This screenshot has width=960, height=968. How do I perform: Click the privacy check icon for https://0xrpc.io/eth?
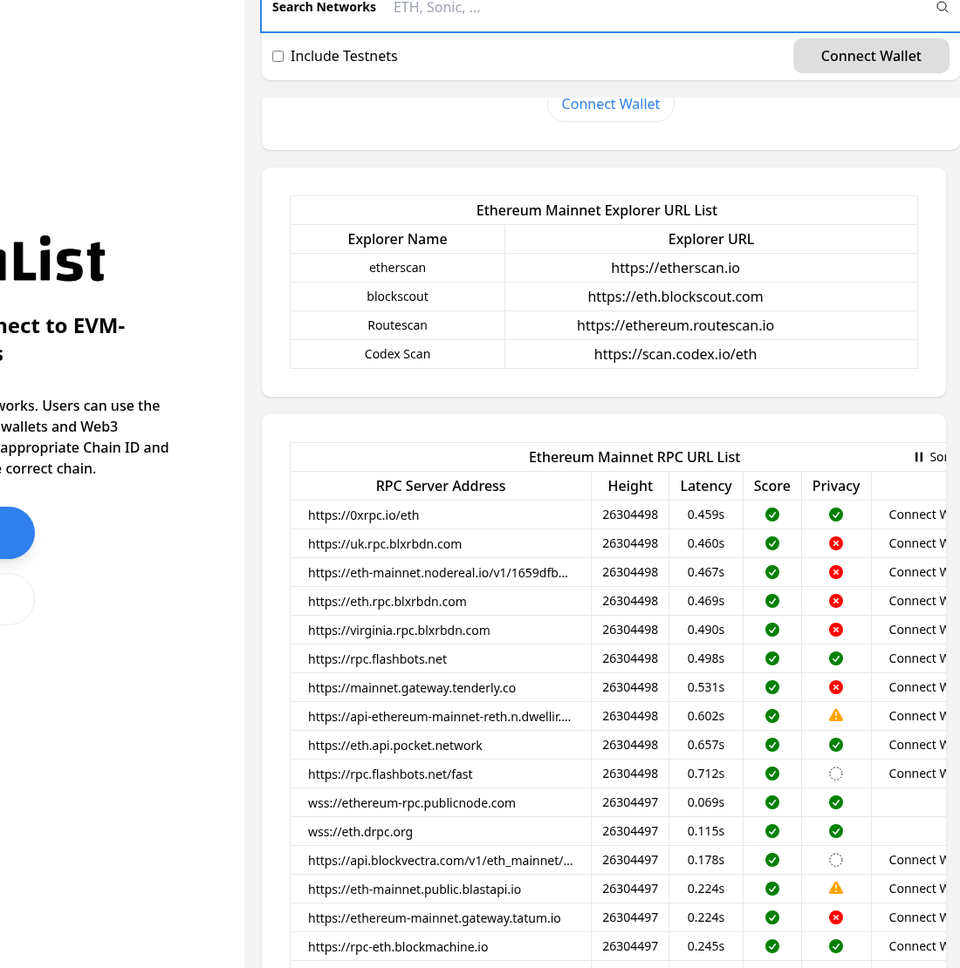pos(836,515)
